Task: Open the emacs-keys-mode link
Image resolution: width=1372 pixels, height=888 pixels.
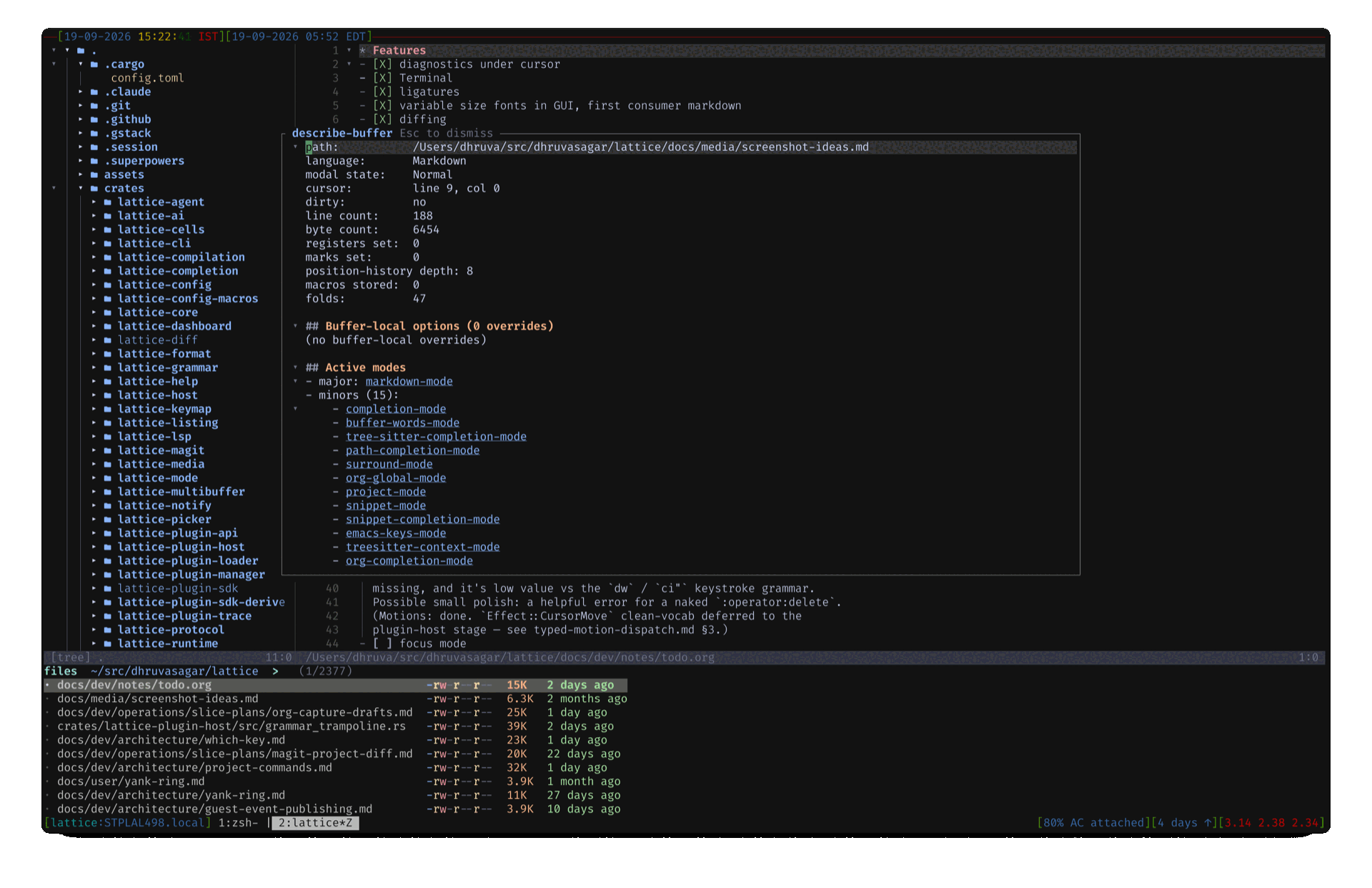Action: [x=396, y=533]
